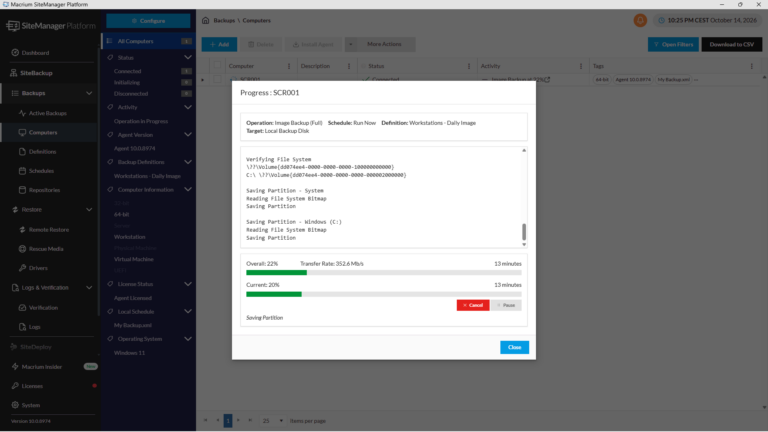Image resolution: width=768 pixels, height=432 pixels.
Task: Open the Tags column options menu
Action: [752, 66]
